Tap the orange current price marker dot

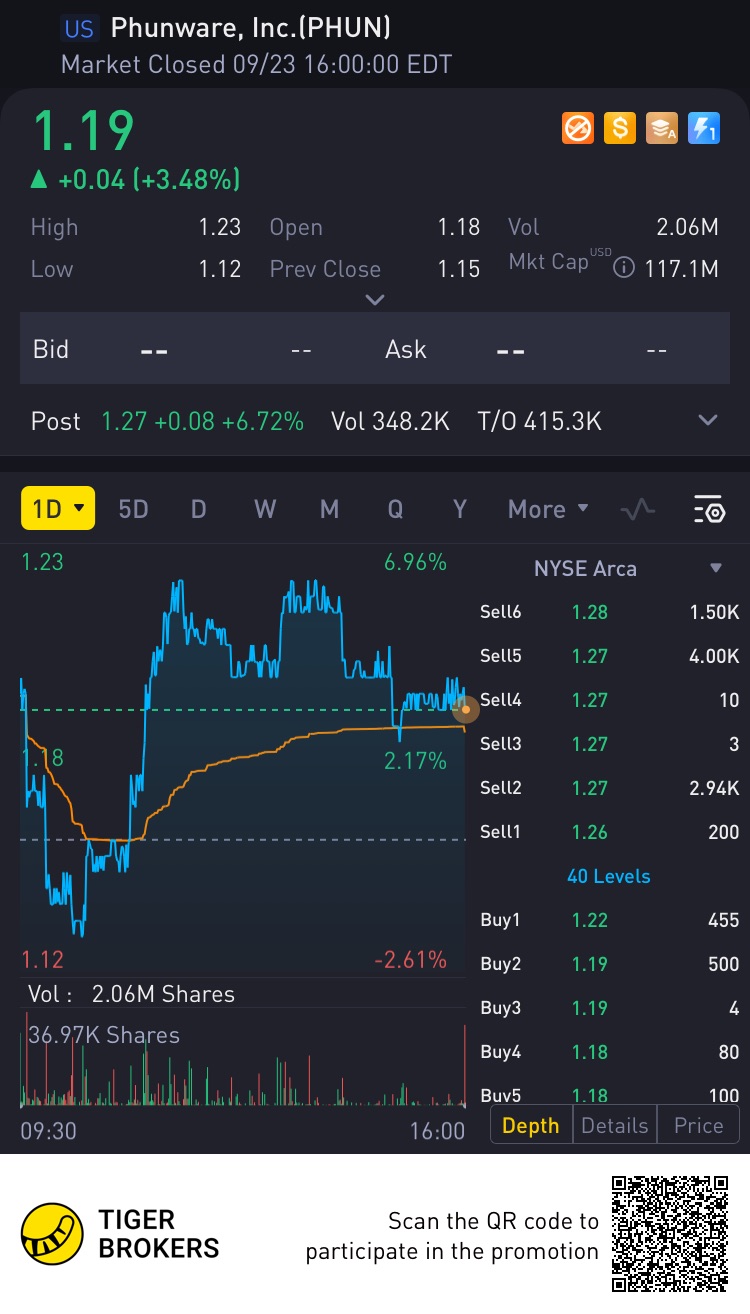click(x=465, y=710)
